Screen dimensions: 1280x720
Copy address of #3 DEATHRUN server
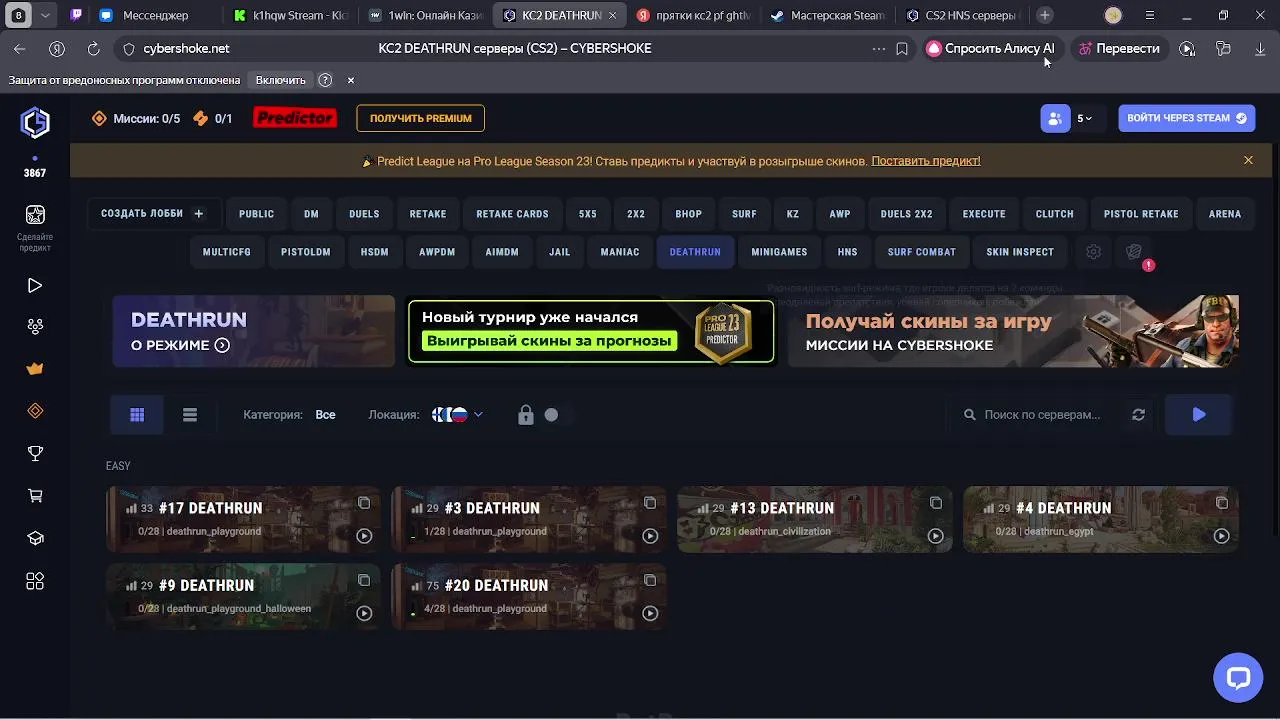[x=650, y=503]
